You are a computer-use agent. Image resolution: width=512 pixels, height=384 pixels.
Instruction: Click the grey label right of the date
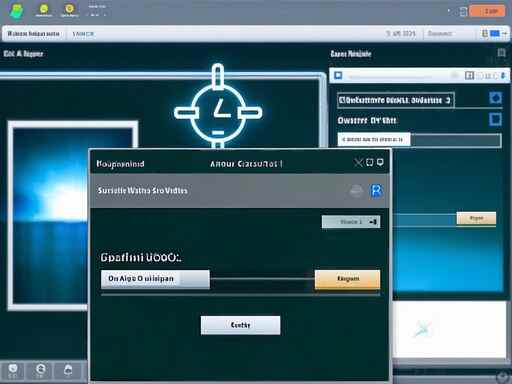(x=440, y=34)
